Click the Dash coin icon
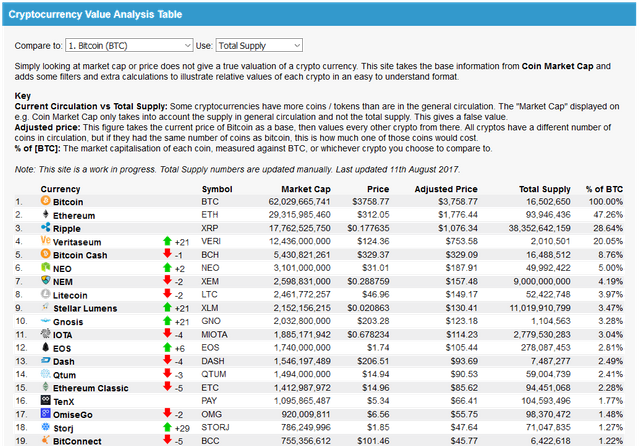Viewport: 640px width, 446px height. pyautogui.click(x=45, y=360)
